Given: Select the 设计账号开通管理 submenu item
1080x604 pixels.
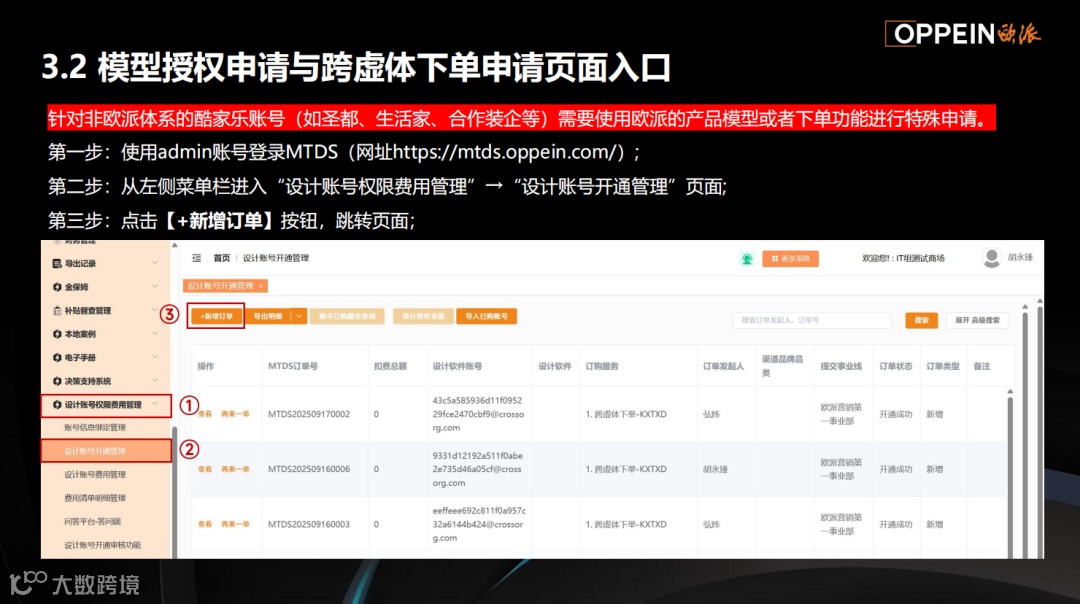Looking at the screenshot, I should click(106, 451).
